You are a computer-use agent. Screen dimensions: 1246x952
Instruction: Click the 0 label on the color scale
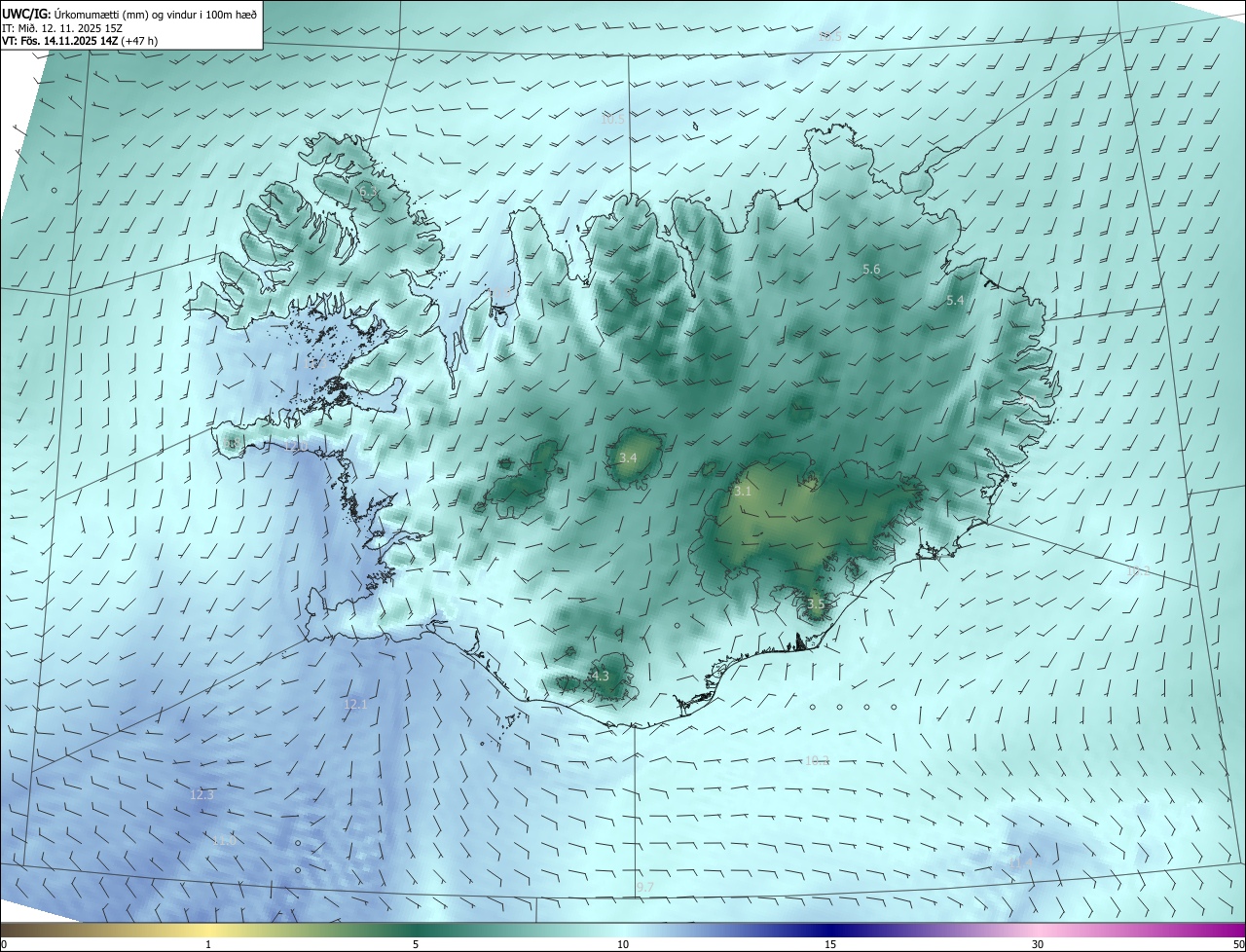click(x=4, y=944)
